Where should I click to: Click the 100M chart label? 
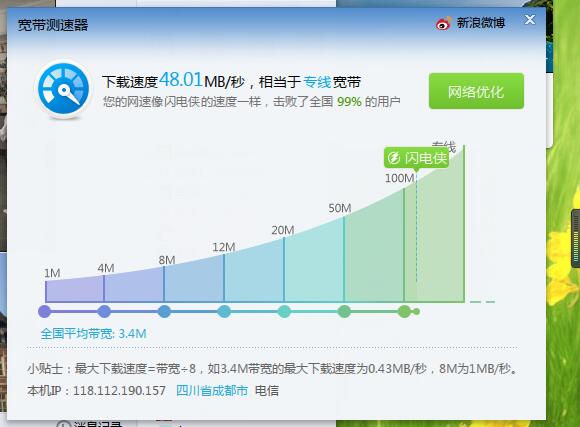[399, 178]
